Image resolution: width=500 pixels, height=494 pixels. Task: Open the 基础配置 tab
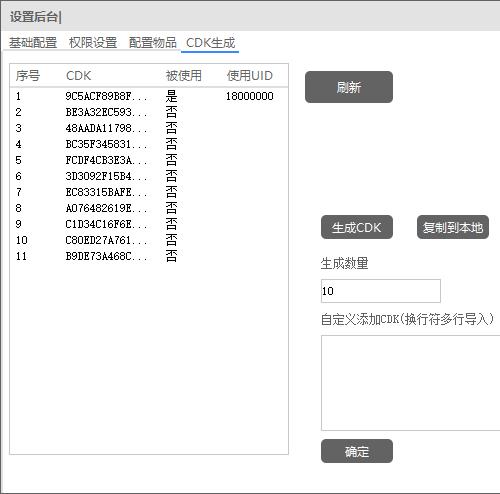pyautogui.click(x=33, y=43)
